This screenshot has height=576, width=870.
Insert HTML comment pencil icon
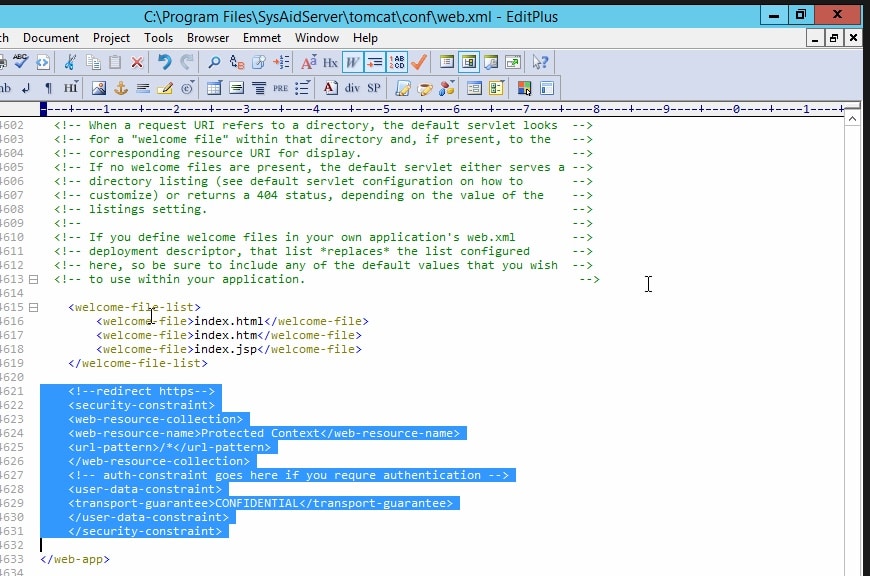[x=165, y=88]
